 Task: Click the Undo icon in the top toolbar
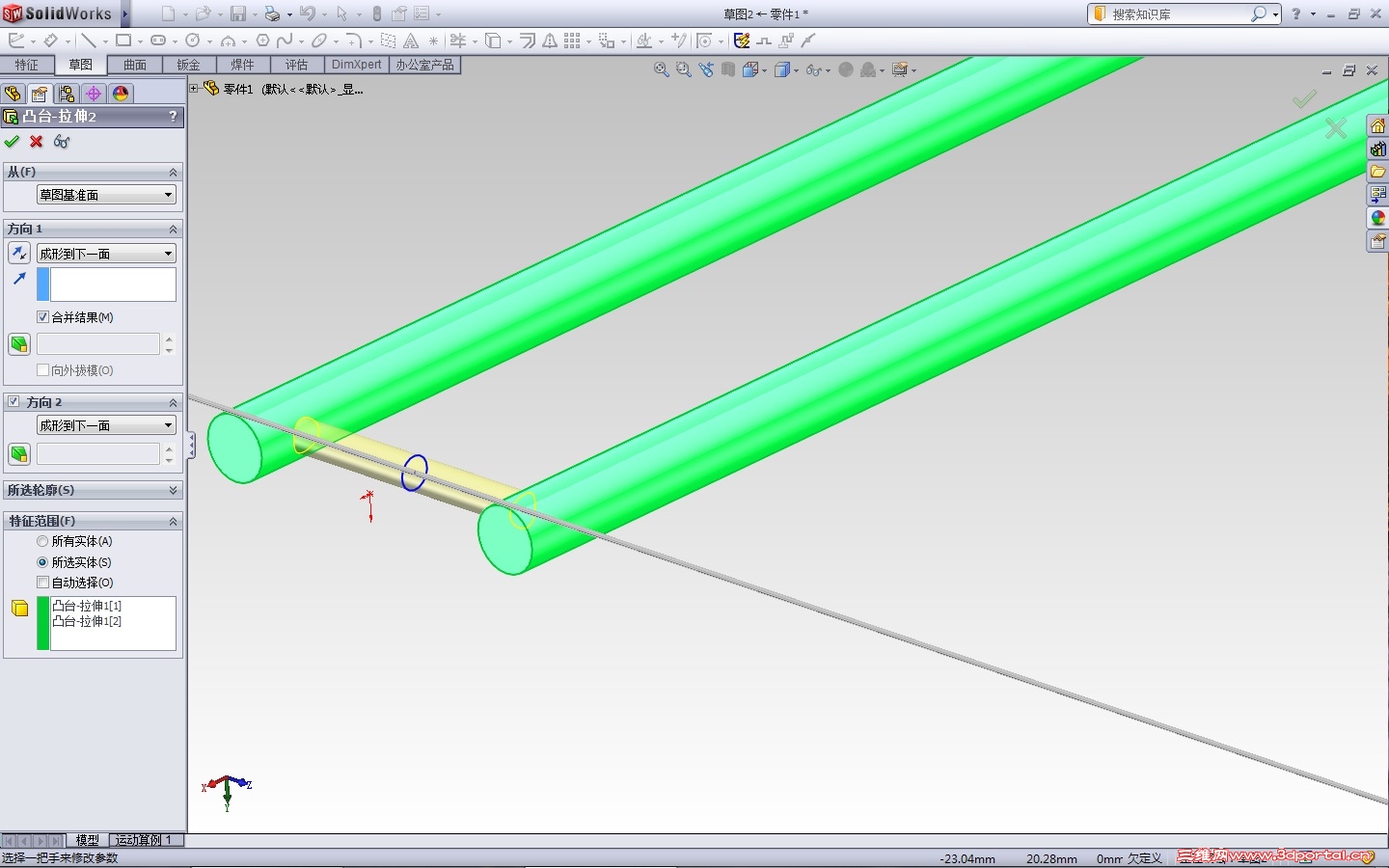point(307,14)
